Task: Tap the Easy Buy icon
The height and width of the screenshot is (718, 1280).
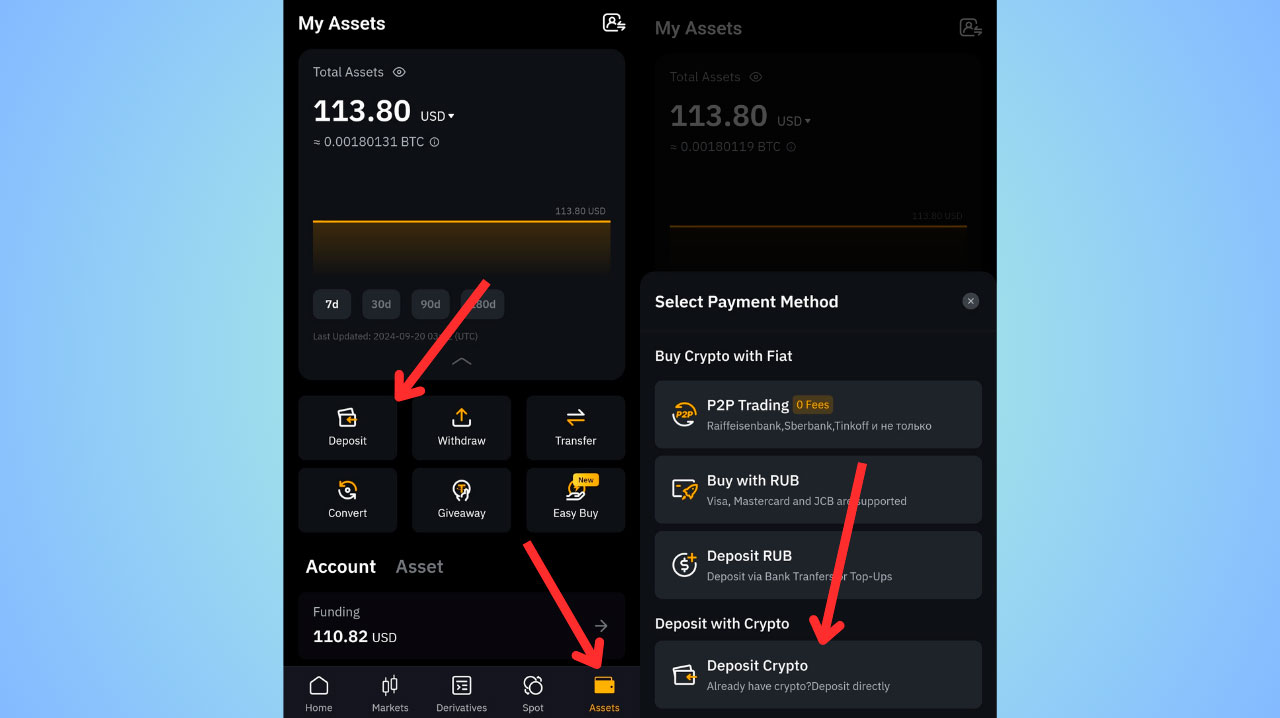Action: click(575, 491)
